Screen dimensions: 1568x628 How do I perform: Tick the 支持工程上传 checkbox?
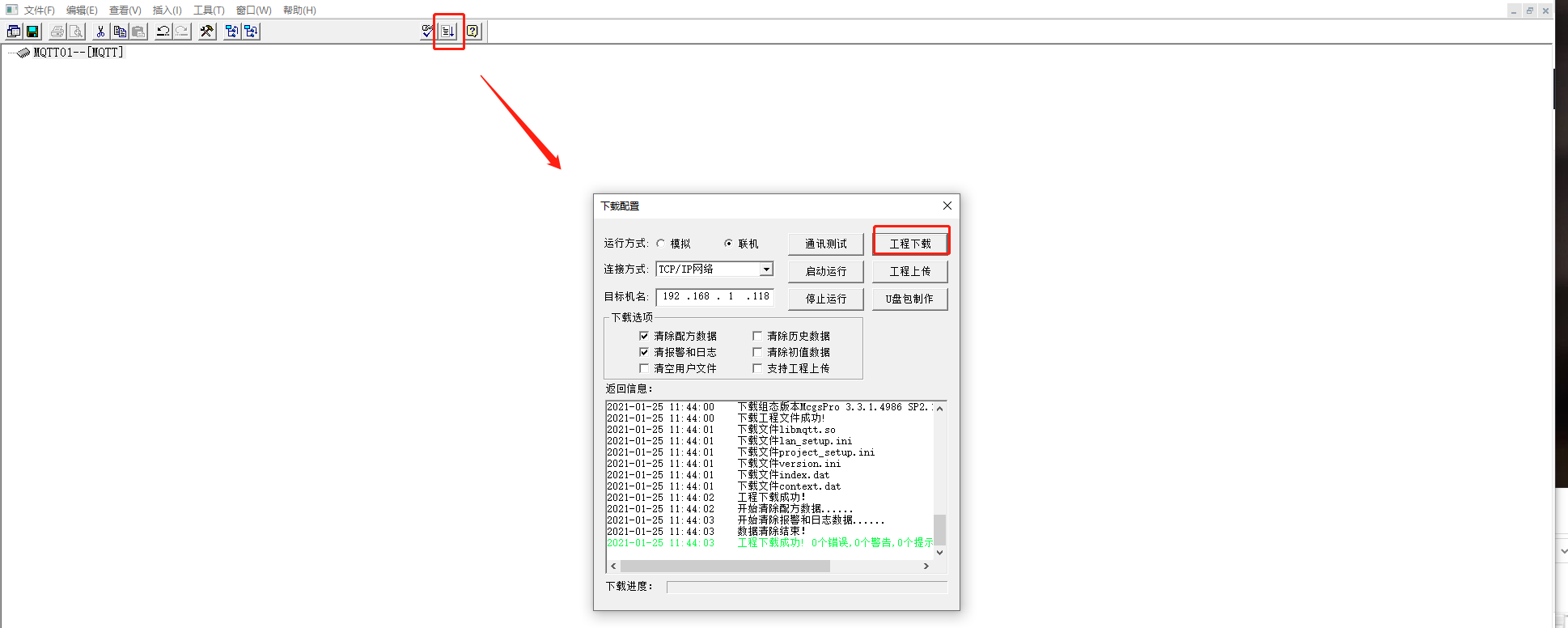point(757,368)
